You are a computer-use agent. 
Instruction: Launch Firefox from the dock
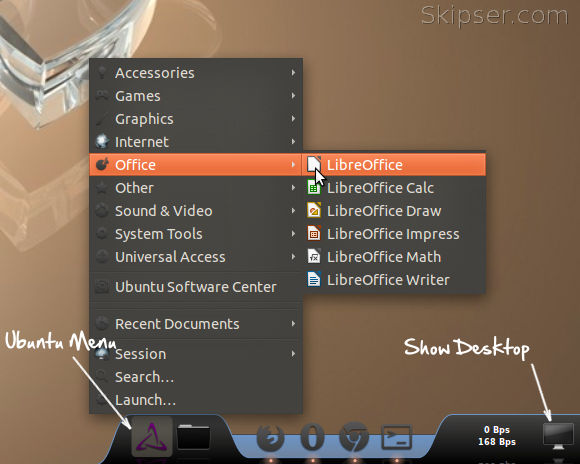pyautogui.click(x=270, y=437)
